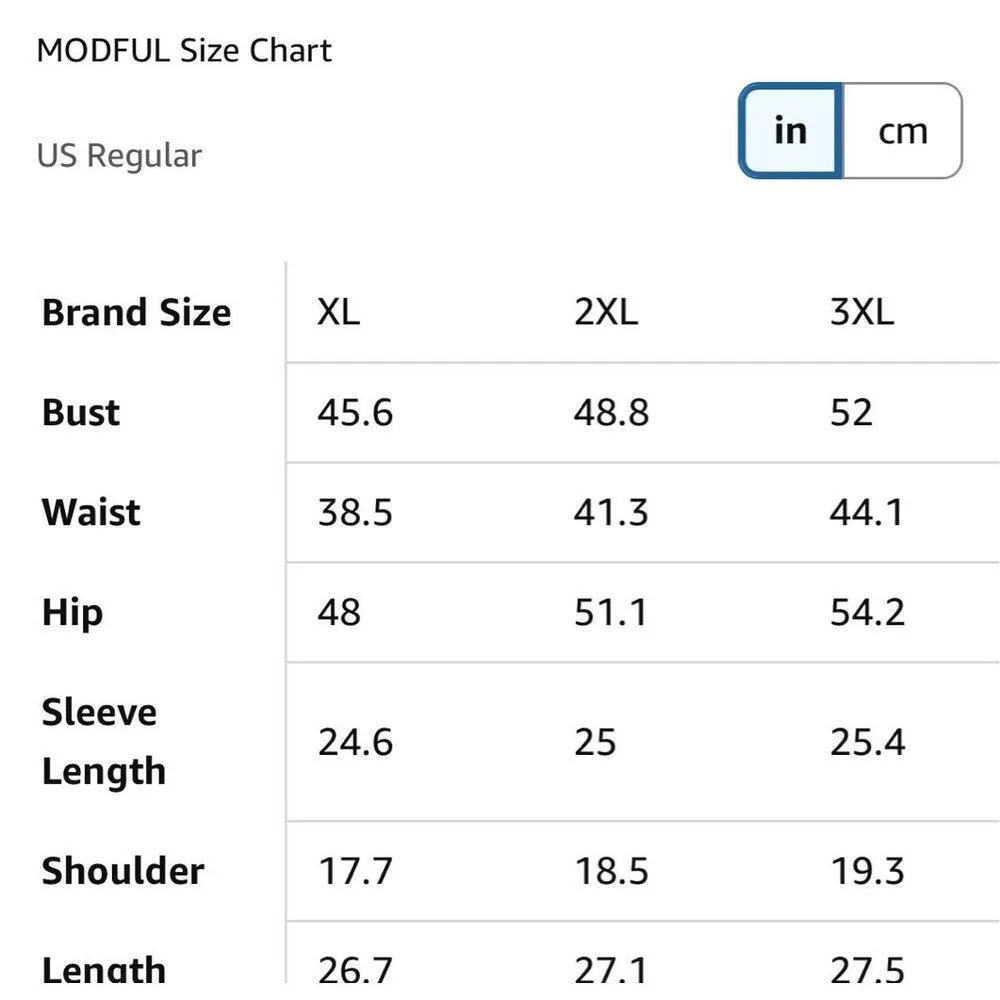Click the Shoulder row label
This screenshot has height=1000, width=1000.
click(x=123, y=871)
